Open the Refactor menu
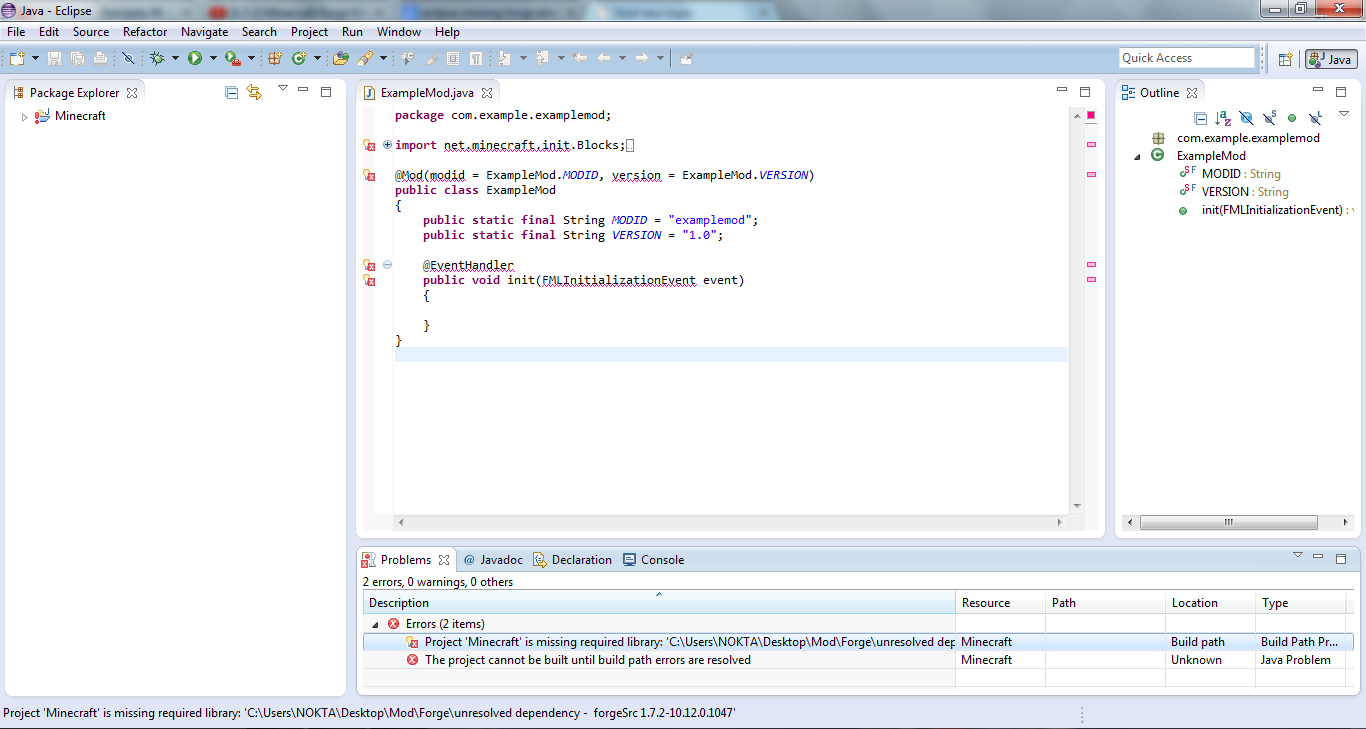This screenshot has width=1366, height=729. [145, 32]
